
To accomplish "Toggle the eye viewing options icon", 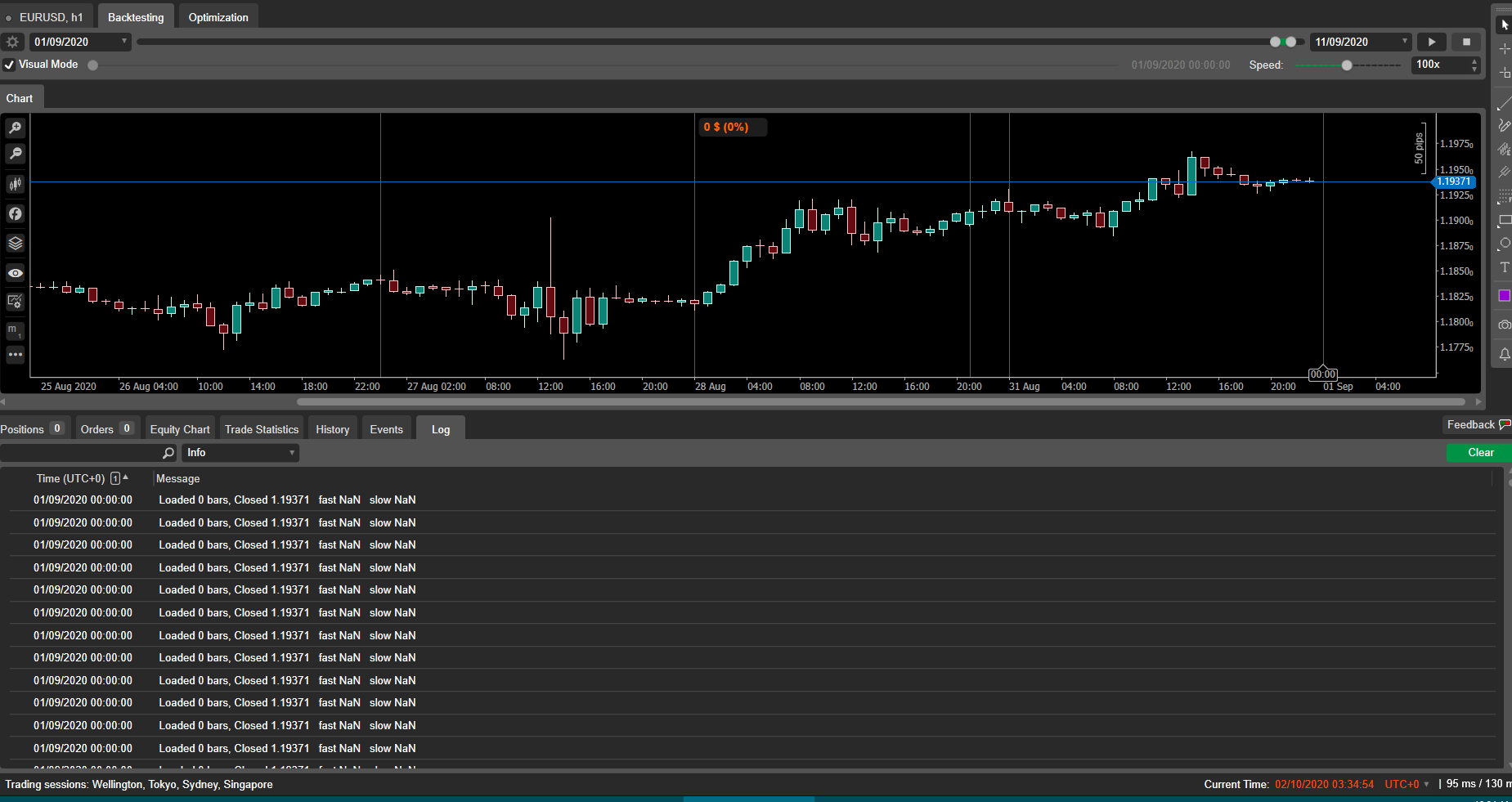I will click(x=15, y=273).
